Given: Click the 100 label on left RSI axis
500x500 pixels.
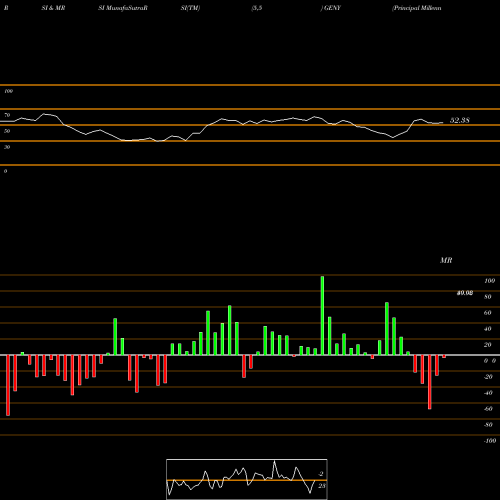Looking at the screenshot, I should pyautogui.click(x=8, y=91).
